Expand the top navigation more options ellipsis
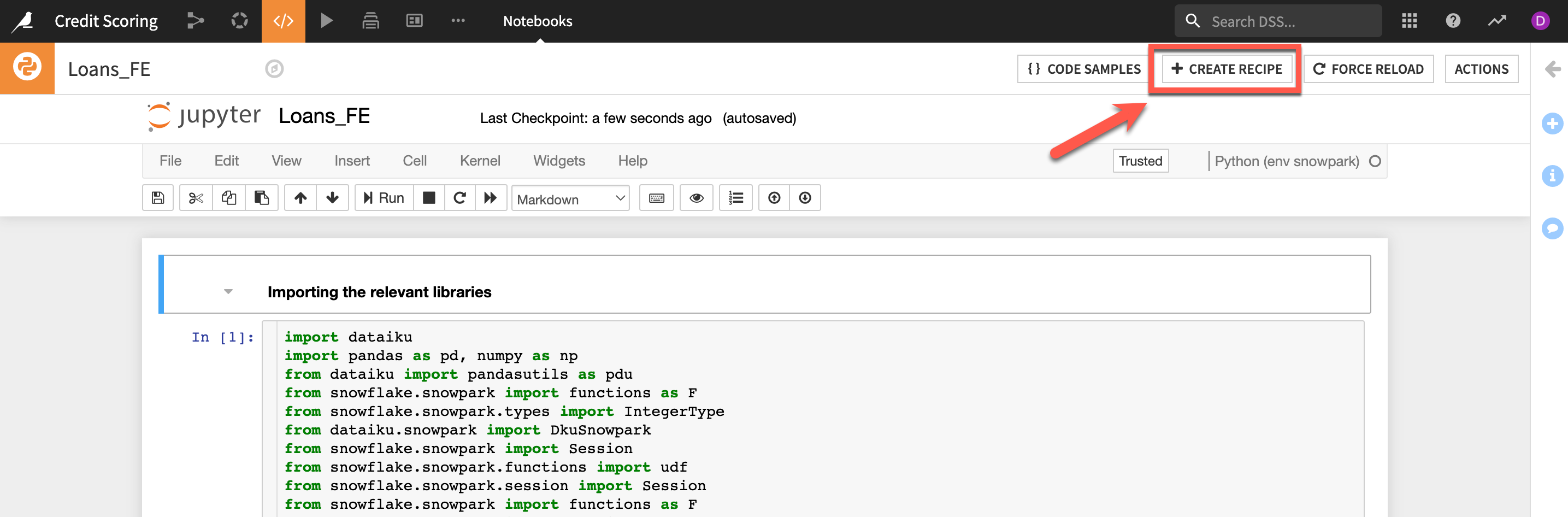The height and width of the screenshot is (517, 1568). (x=458, y=21)
